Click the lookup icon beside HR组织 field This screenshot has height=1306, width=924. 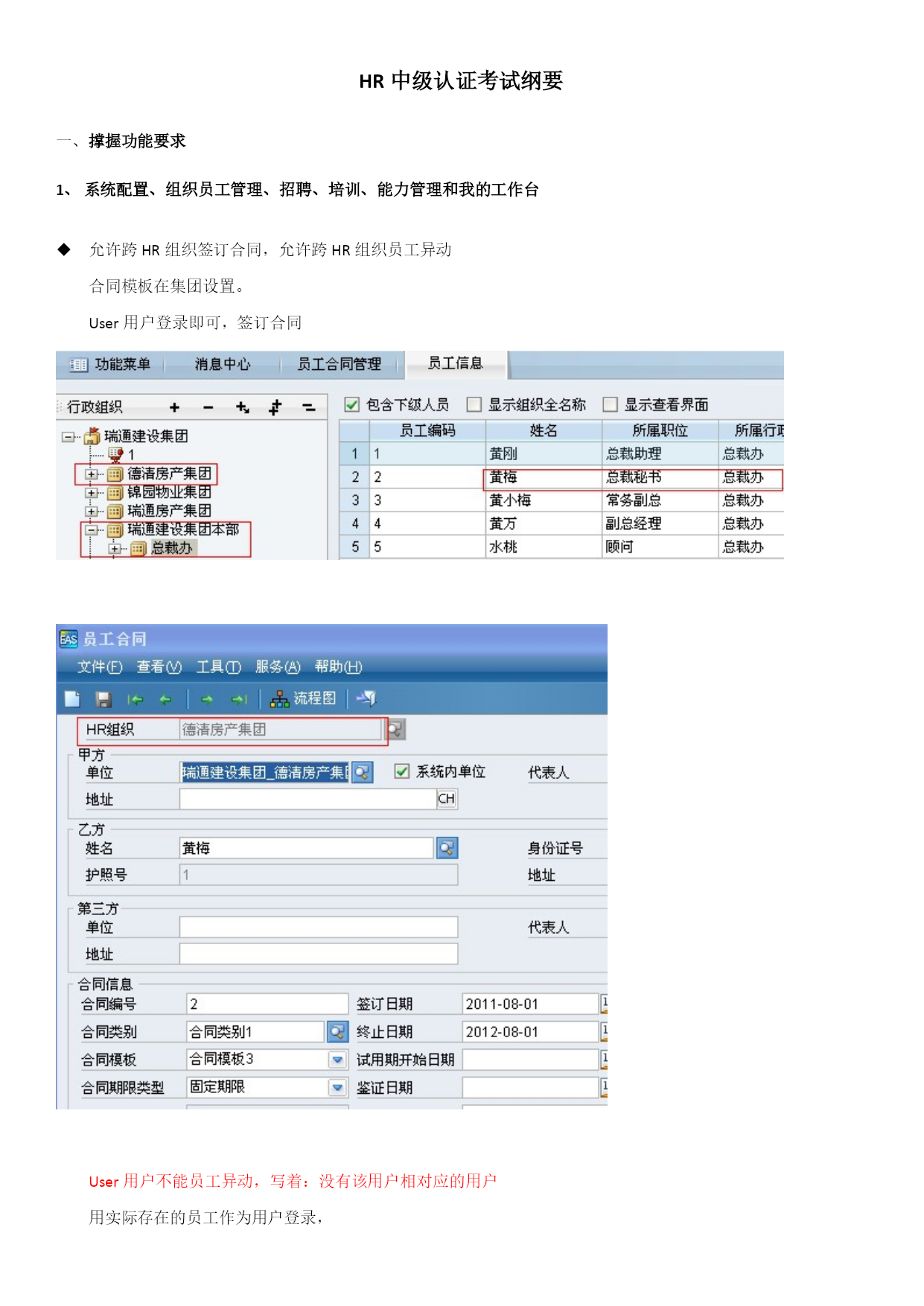(395, 730)
